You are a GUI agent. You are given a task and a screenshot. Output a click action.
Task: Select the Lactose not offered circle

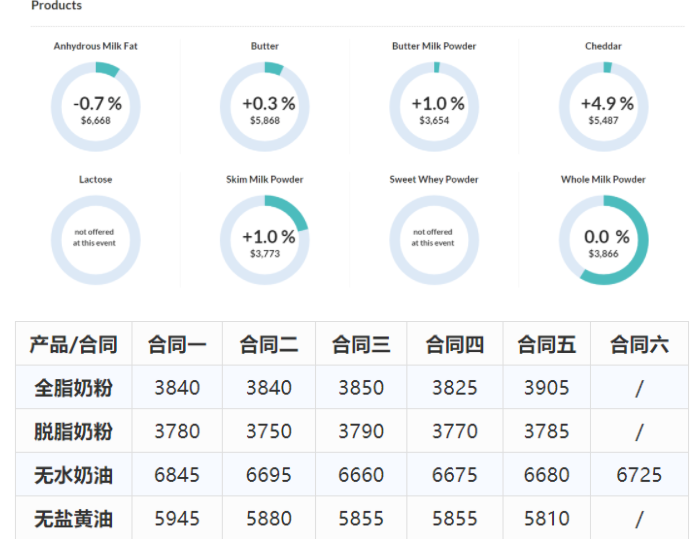96,240
